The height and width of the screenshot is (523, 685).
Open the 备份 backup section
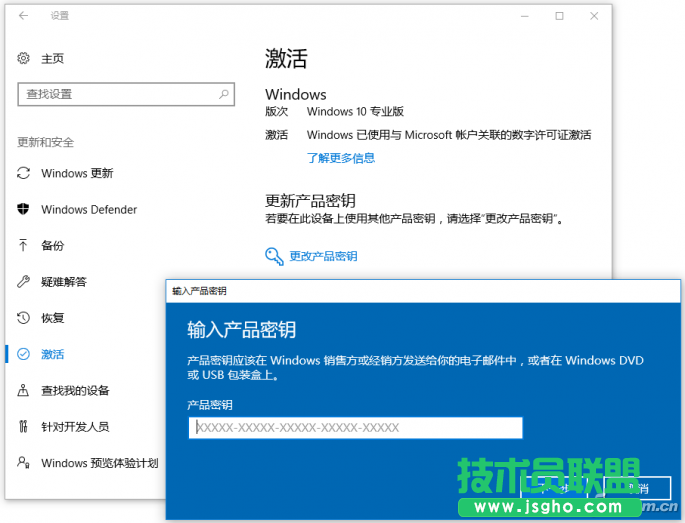click(52, 246)
